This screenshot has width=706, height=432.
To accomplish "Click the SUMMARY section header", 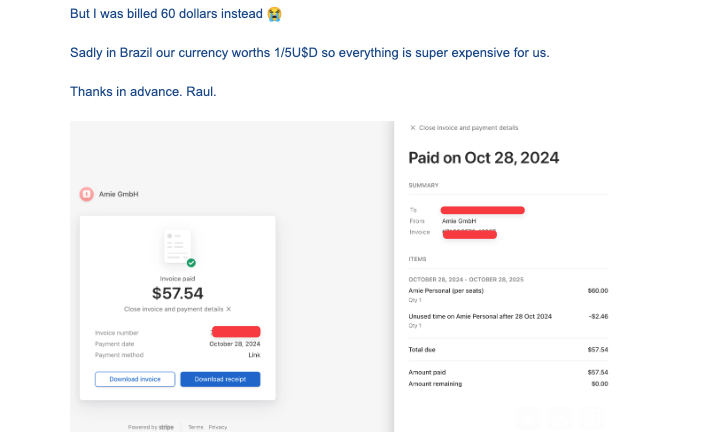I will pos(423,185).
